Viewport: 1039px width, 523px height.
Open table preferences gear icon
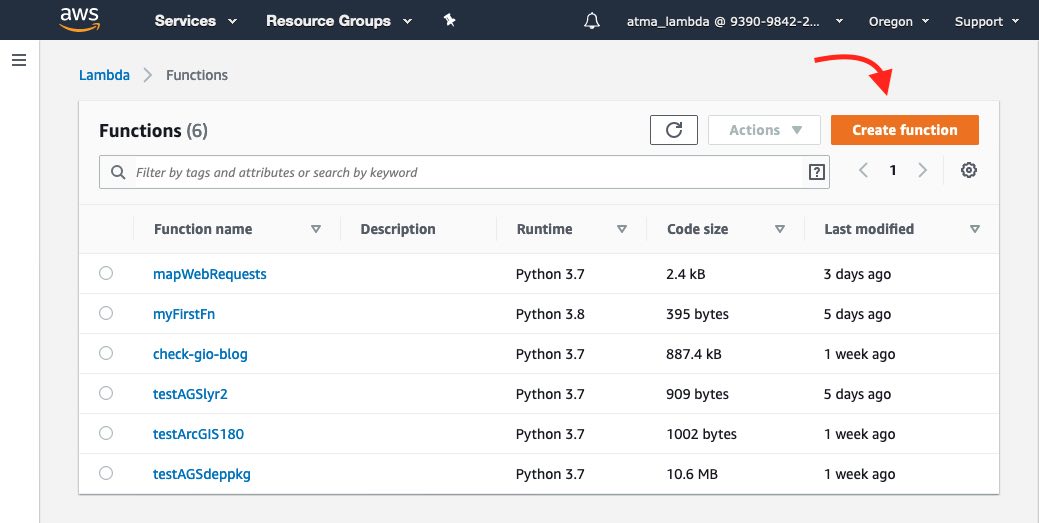(969, 170)
